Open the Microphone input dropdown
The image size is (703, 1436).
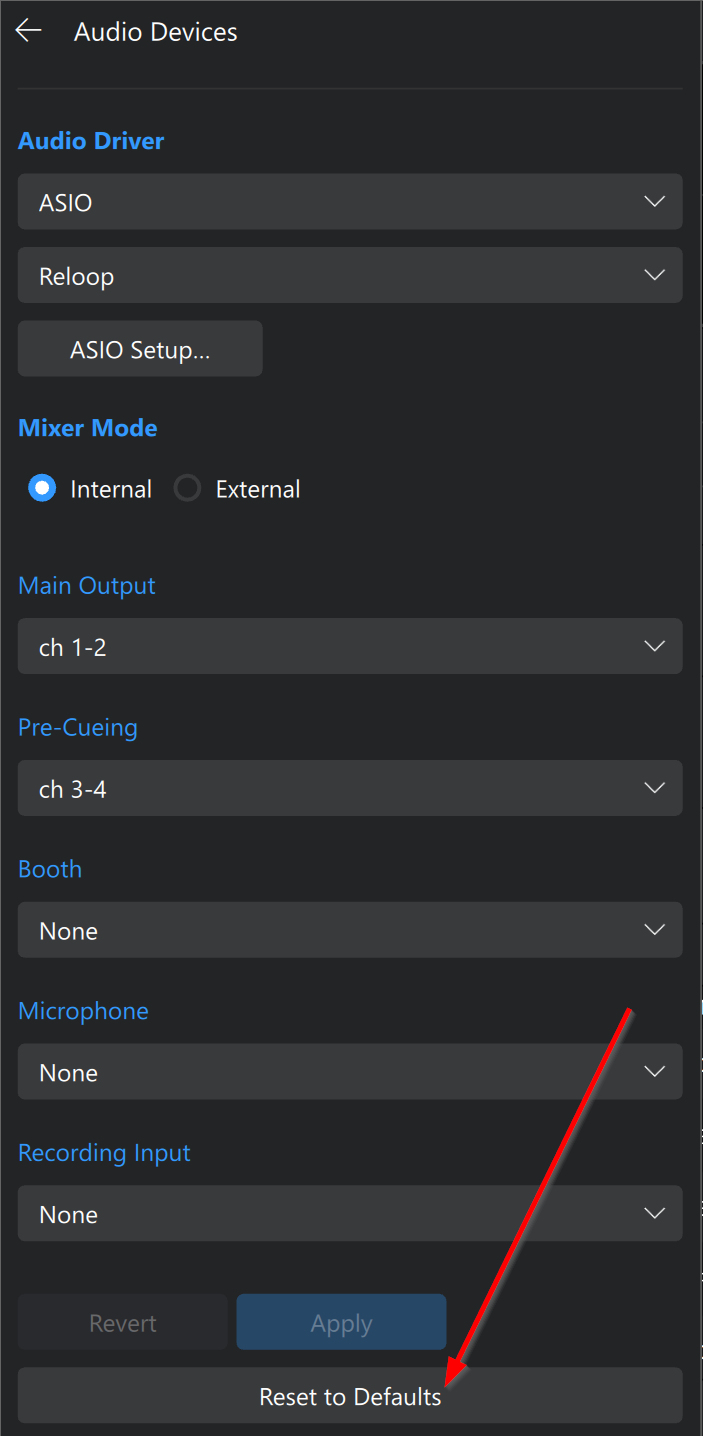tap(350, 1073)
